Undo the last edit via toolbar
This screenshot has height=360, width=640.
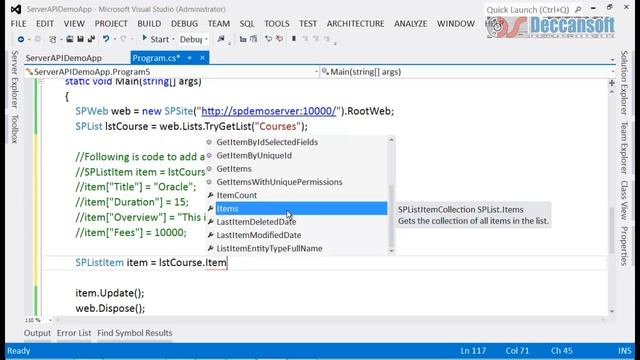pyautogui.click(x=106, y=39)
